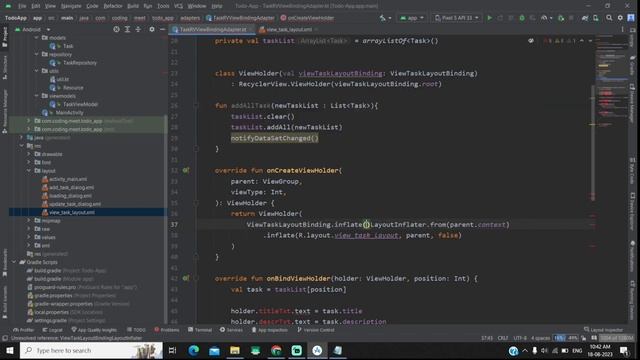Open the Refactor menu
Screen dimensions: 640x360
(x=113, y=6)
